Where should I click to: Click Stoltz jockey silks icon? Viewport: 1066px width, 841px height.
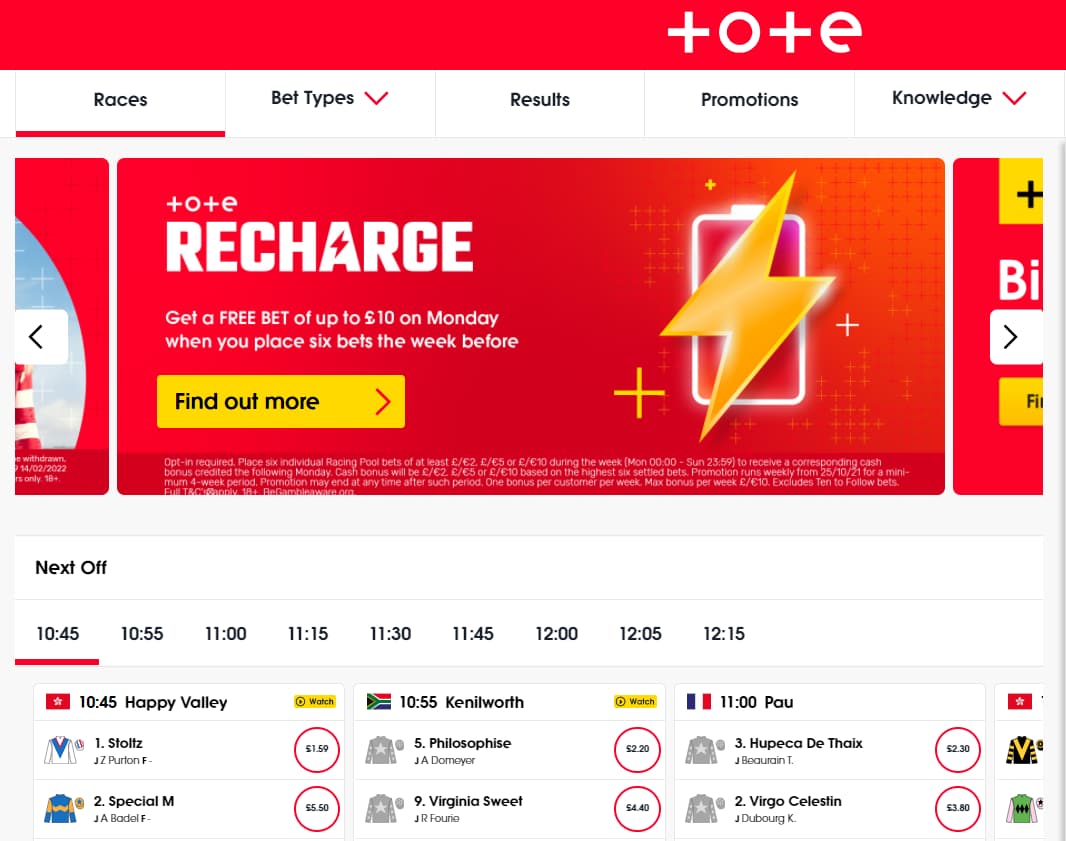(x=62, y=750)
